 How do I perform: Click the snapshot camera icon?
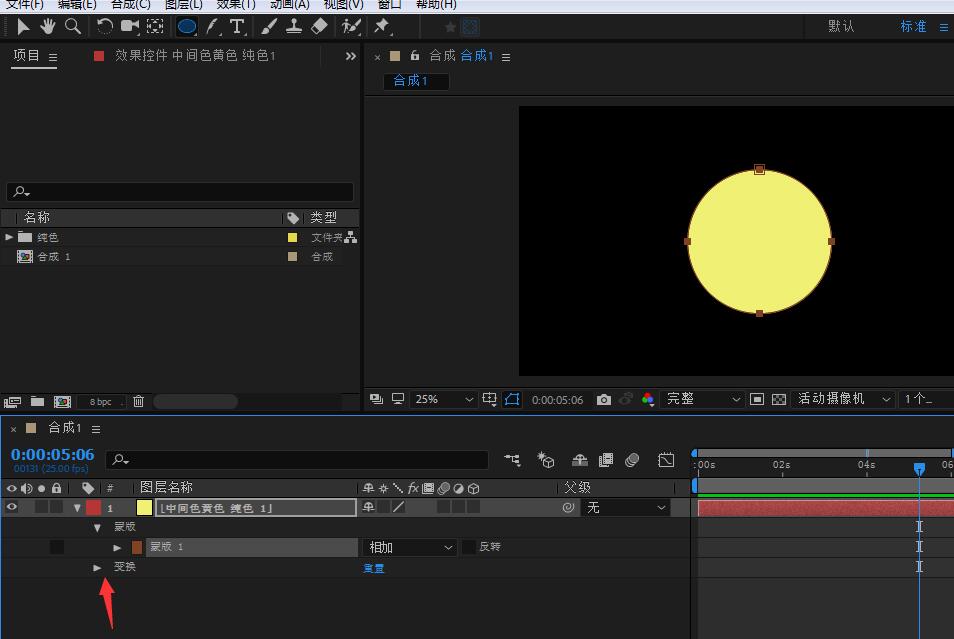click(x=603, y=399)
